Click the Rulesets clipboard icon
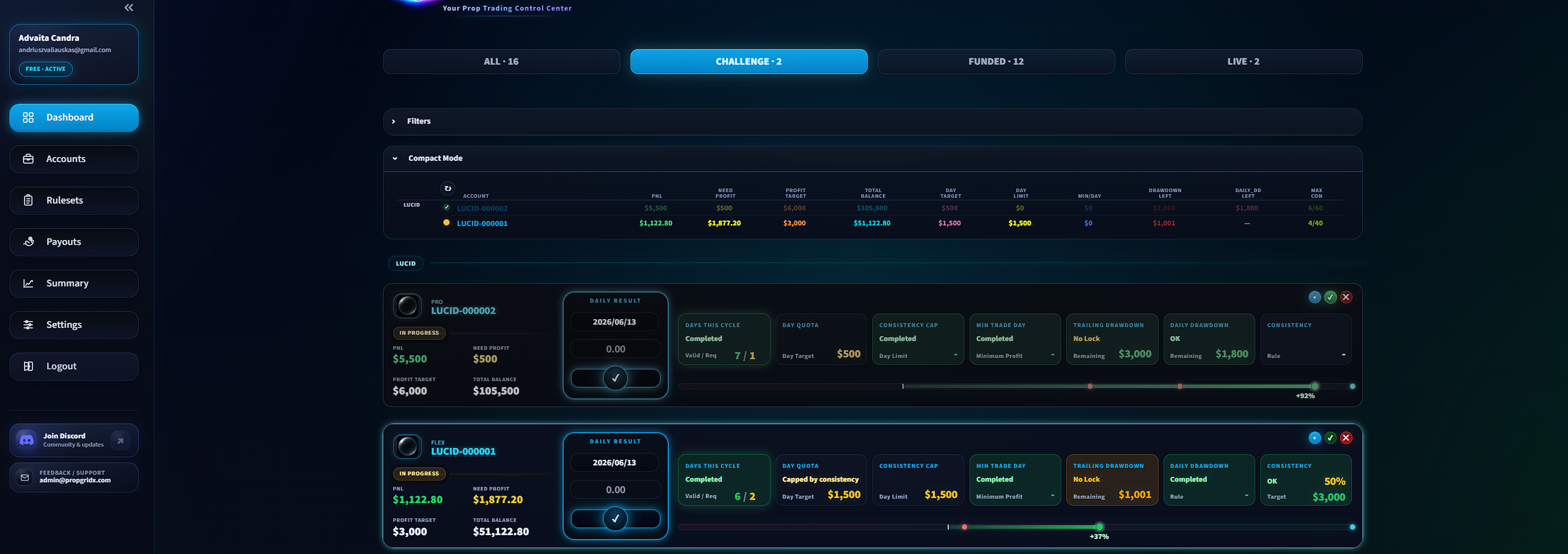This screenshot has width=1568, height=554. click(28, 200)
